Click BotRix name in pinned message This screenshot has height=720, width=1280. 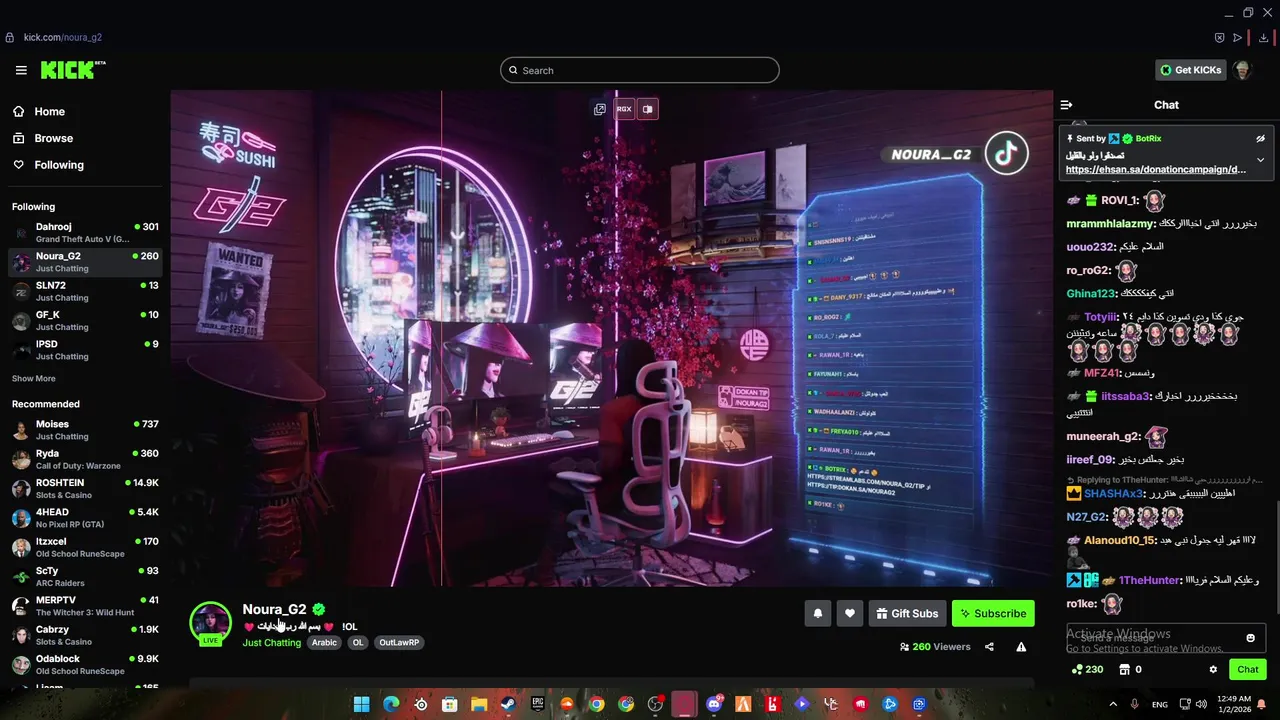[1148, 139]
